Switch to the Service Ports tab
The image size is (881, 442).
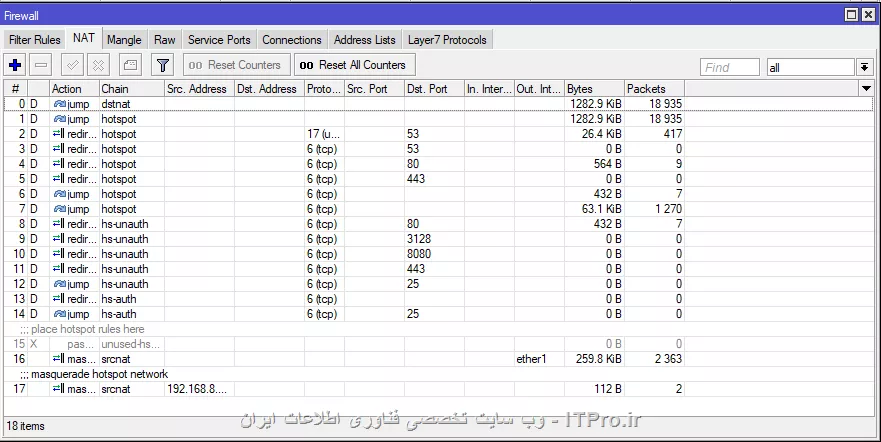point(219,40)
